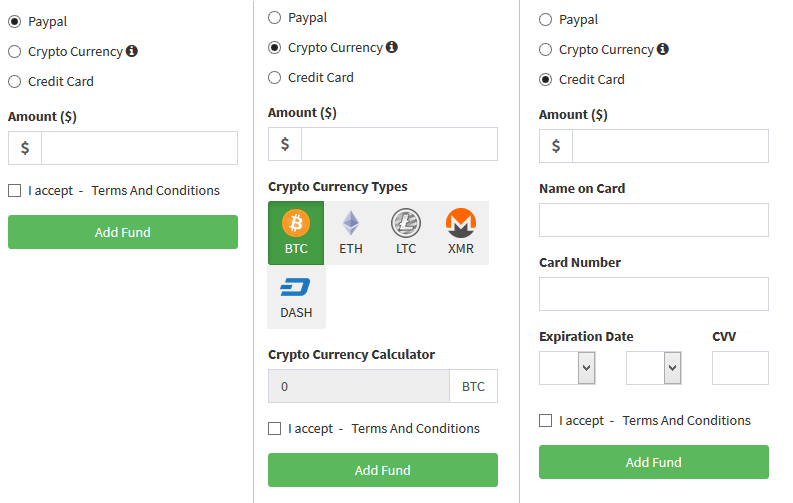Click the Name on Card input field

[654, 220]
